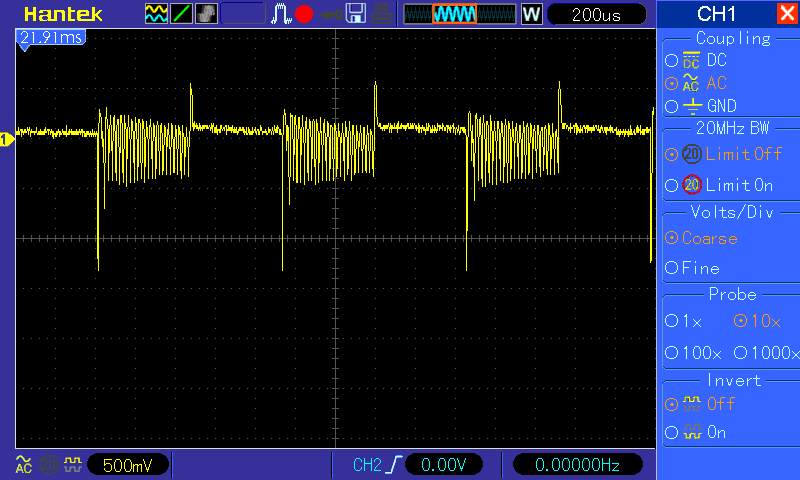The image size is (800, 480).
Task: Click the AC coupling status icon at bottom
Action: click(x=23, y=464)
